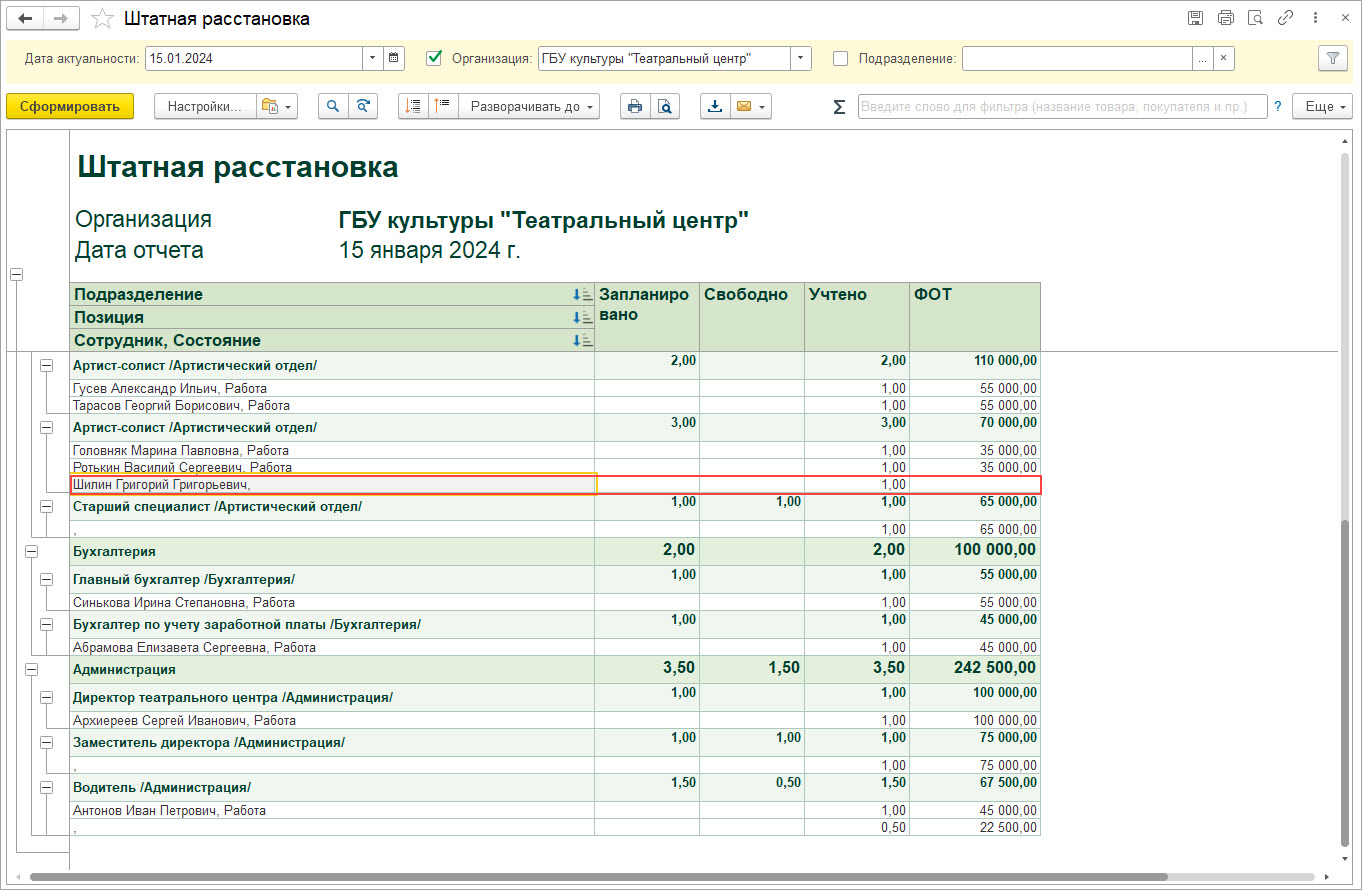This screenshot has height=890, width=1362.
Task: Collapse the Главный бухгалтер position row
Action: (46, 579)
